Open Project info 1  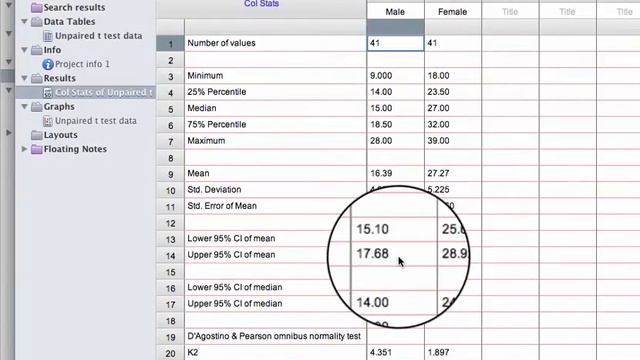pyautogui.click(x=82, y=64)
